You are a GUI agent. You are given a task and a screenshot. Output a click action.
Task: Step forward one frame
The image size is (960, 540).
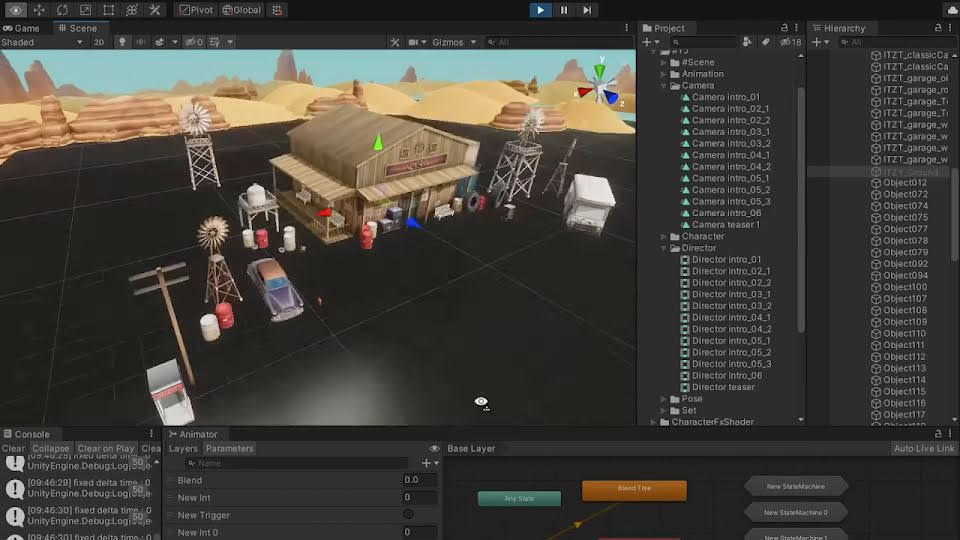[x=587, y=10]
